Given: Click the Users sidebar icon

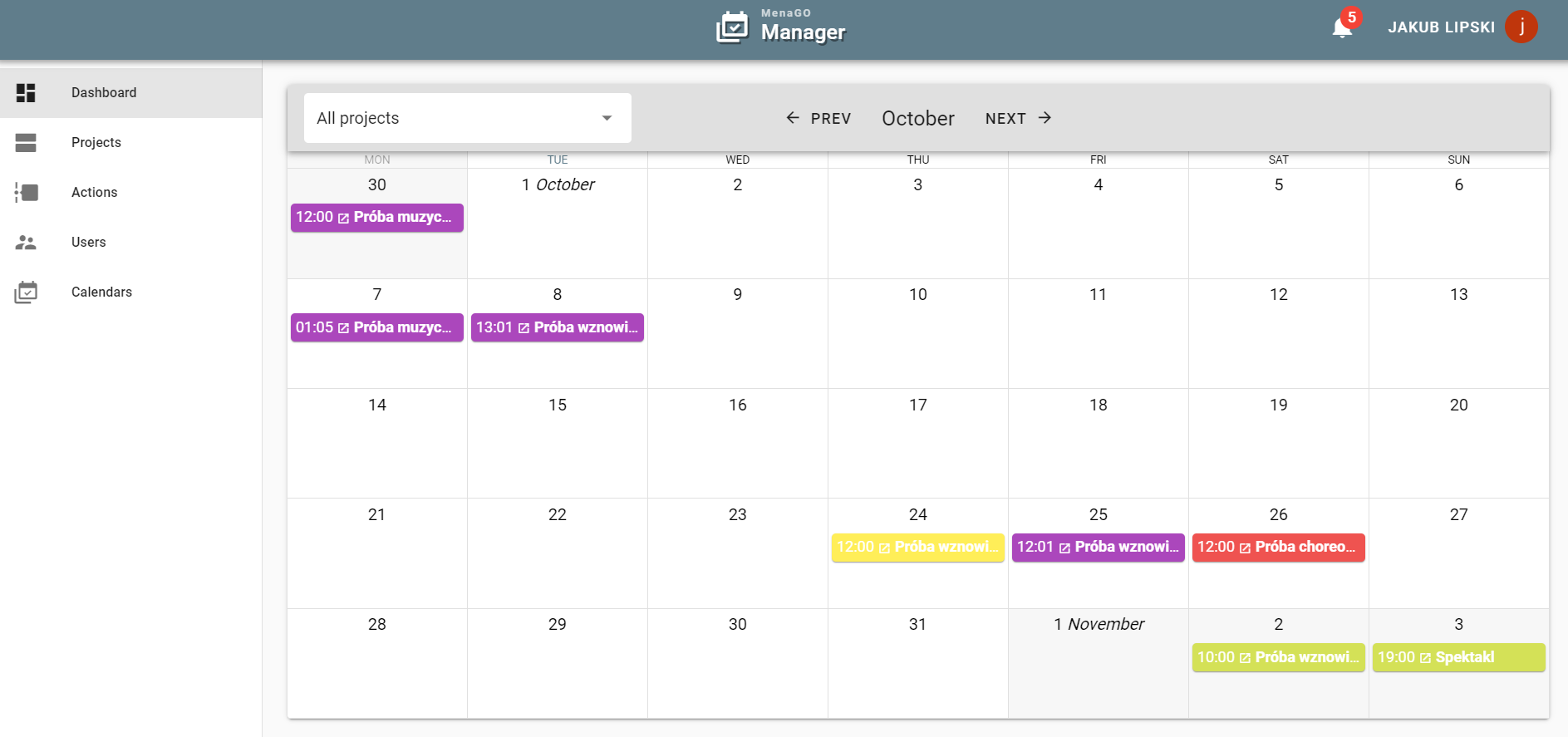Looking at the screenshot, I should click(x=26, y=243).
